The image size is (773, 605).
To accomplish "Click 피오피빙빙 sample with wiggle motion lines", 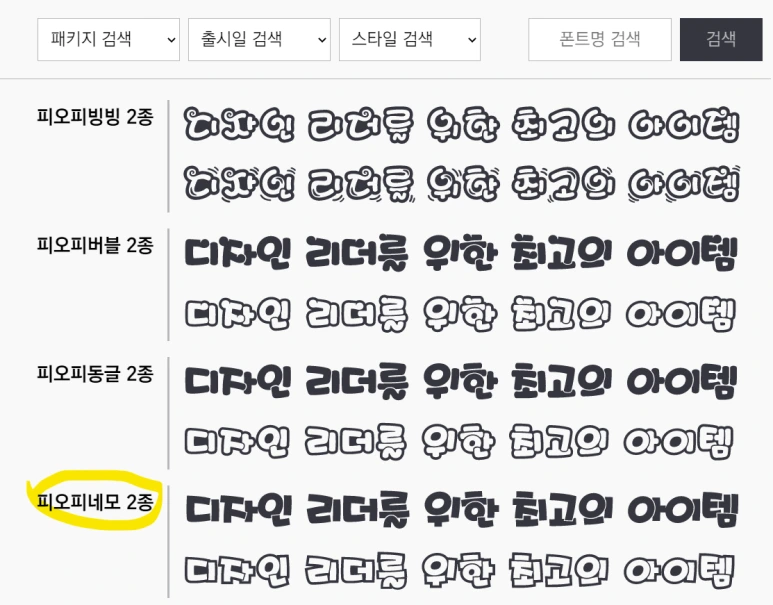I will pos(461,184).
